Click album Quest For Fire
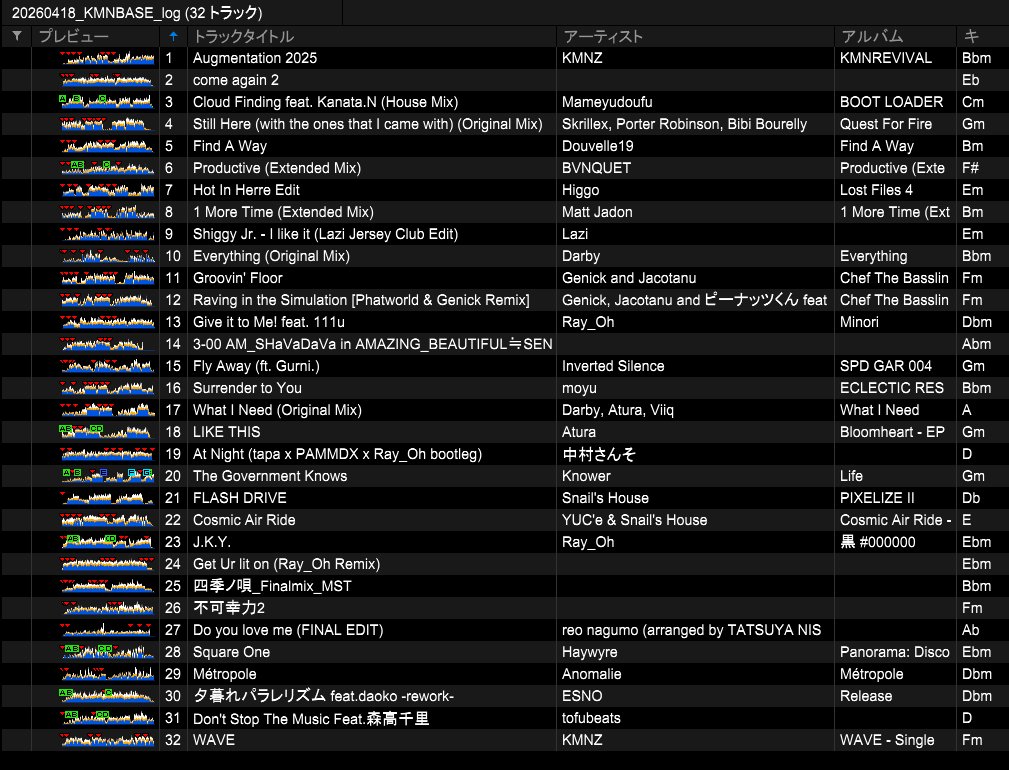Viewport: 1009px width, 770px height. (885, 124)
